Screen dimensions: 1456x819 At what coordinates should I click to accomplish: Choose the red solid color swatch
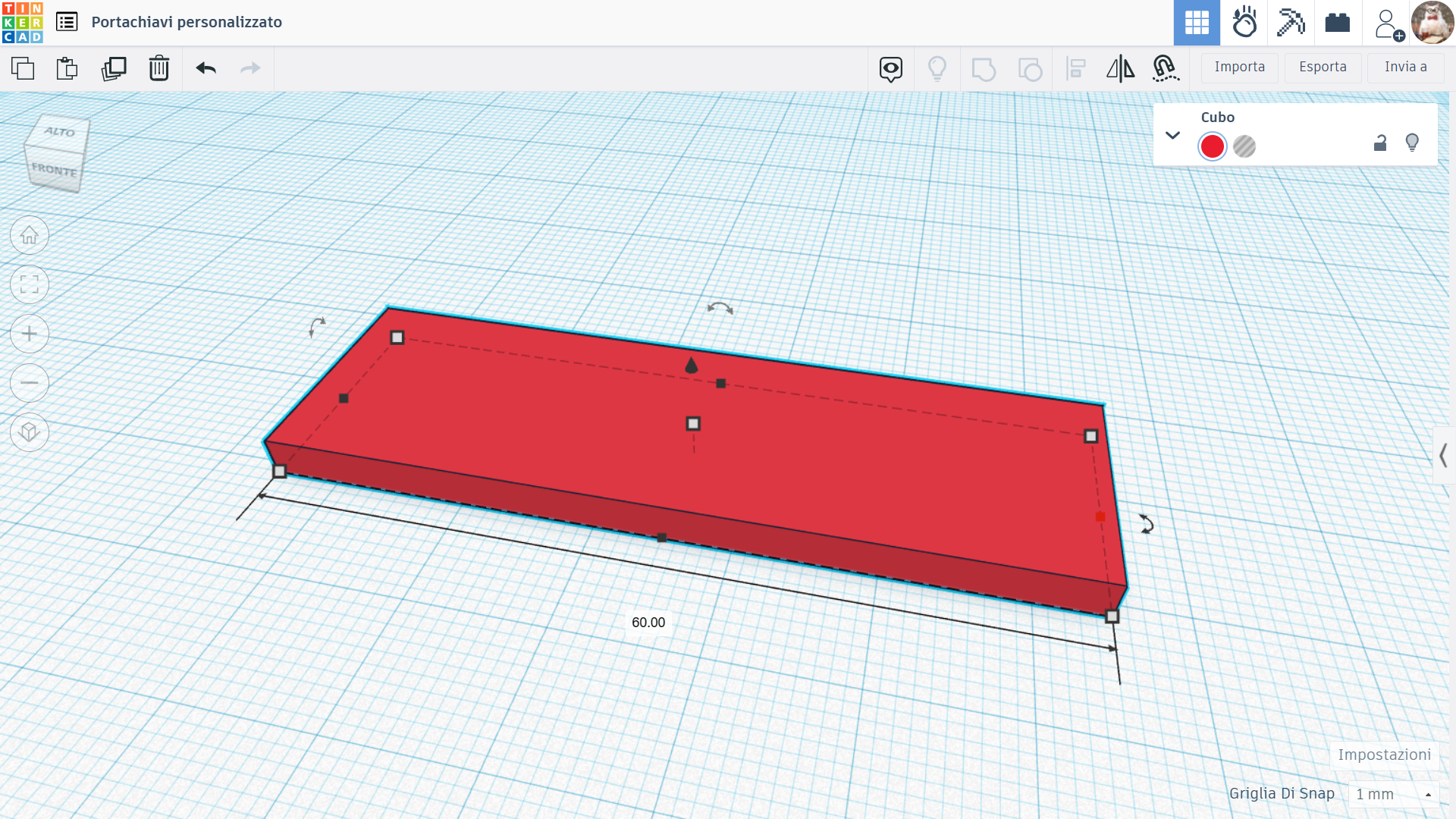click(1212, 146)
